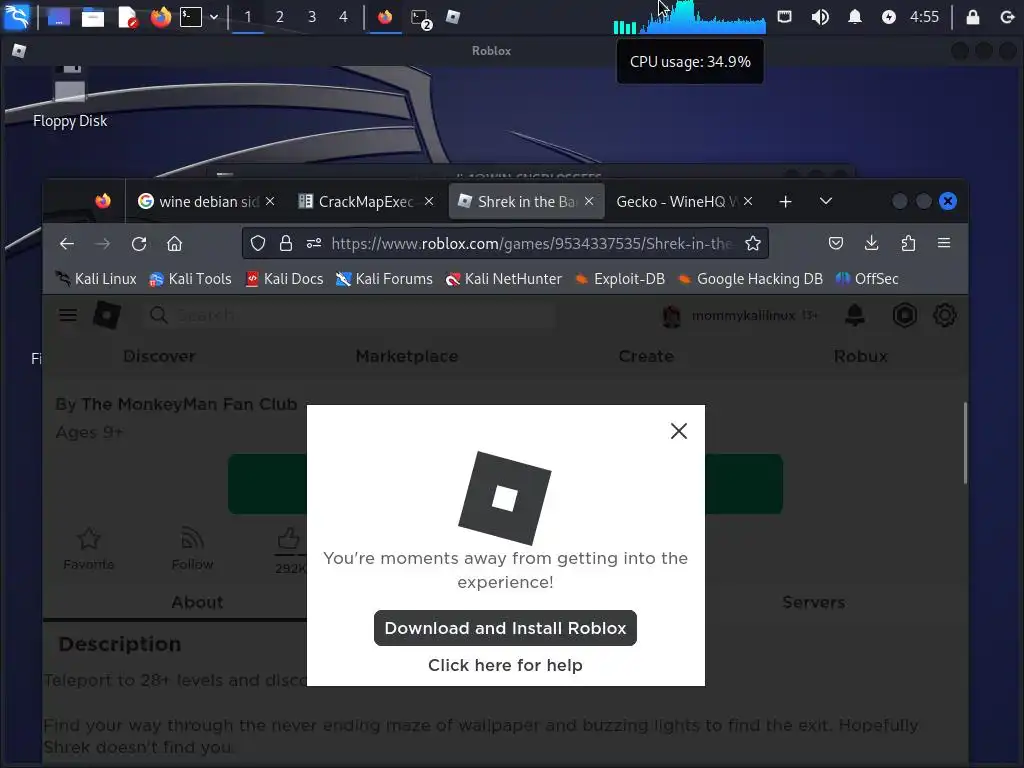The height and width of the screenshot is (768, 1024).
Task: Open the Google Hacking DB bookmark
Action: point(750,279)
